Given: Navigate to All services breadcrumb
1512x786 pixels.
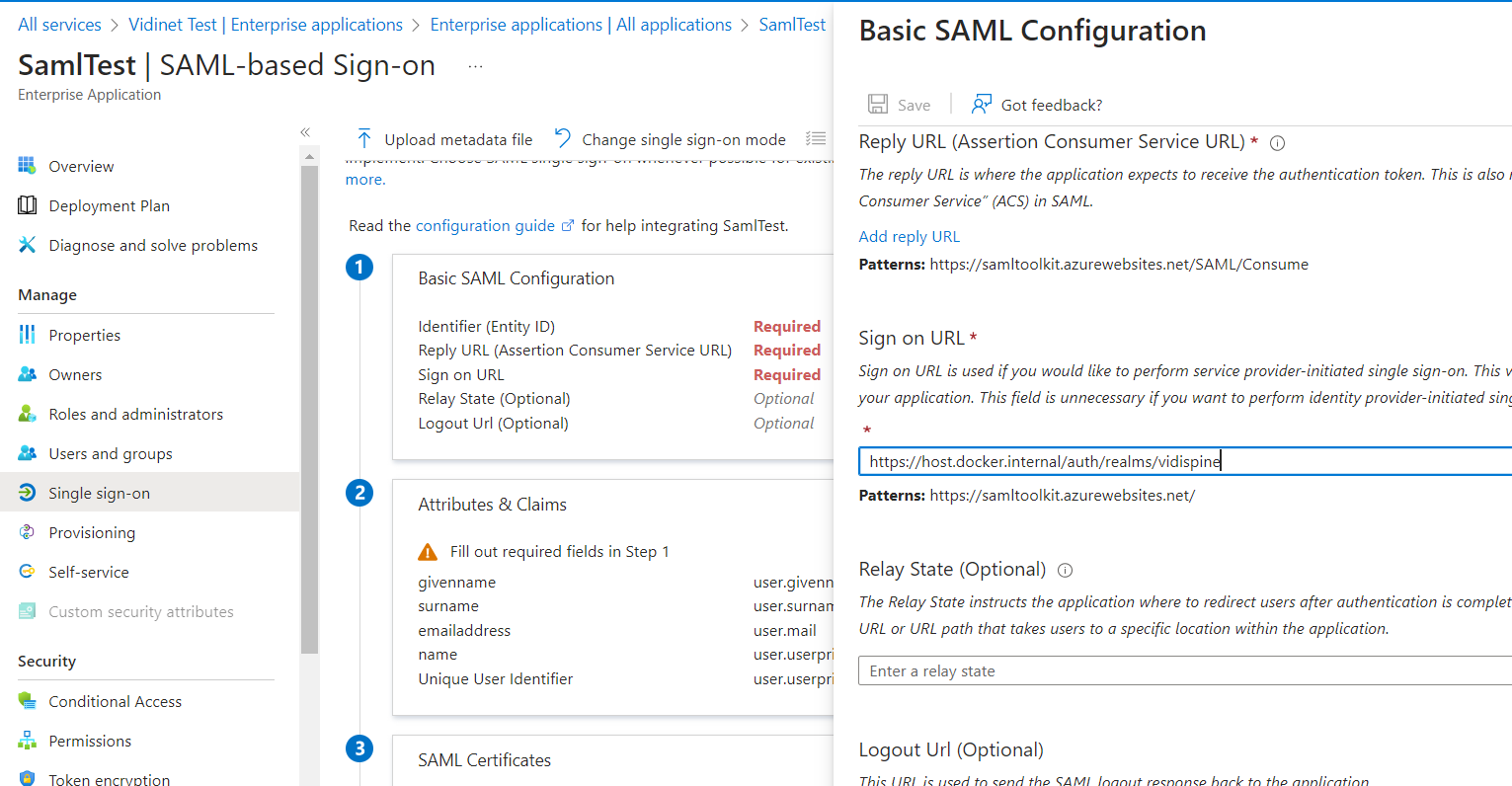Looking at the screenshot, I should pos(59,25).
